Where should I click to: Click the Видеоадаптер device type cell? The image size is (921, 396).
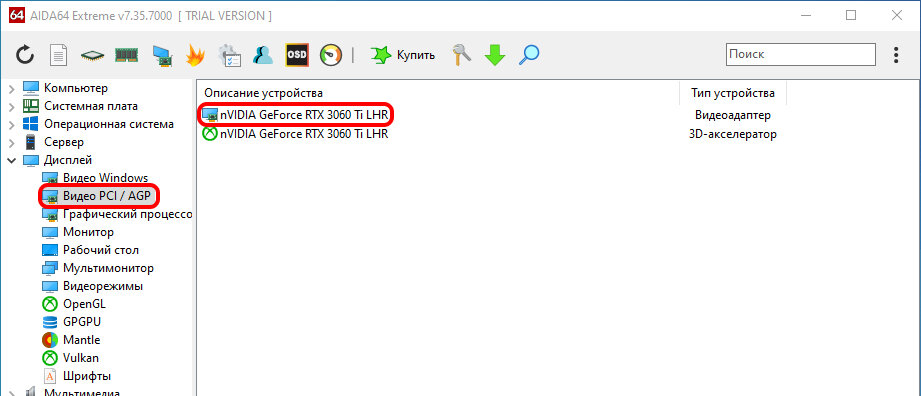pos(732,115)
